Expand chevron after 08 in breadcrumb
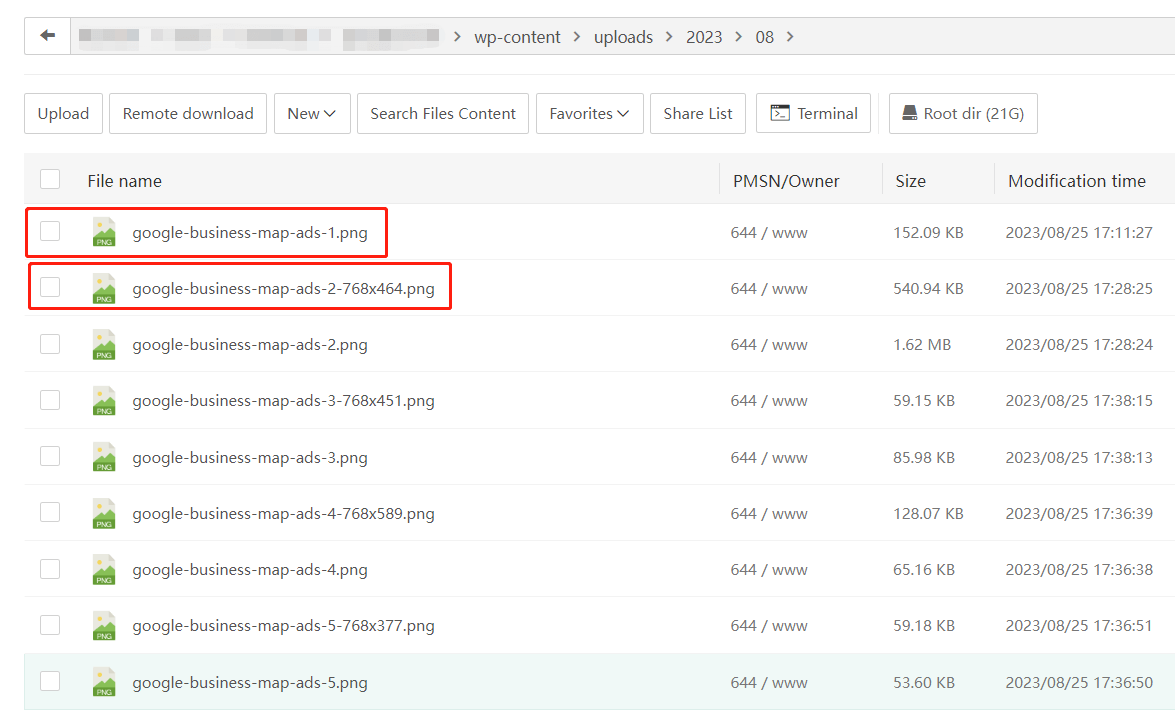The image size is (1175, 710). 790,37
